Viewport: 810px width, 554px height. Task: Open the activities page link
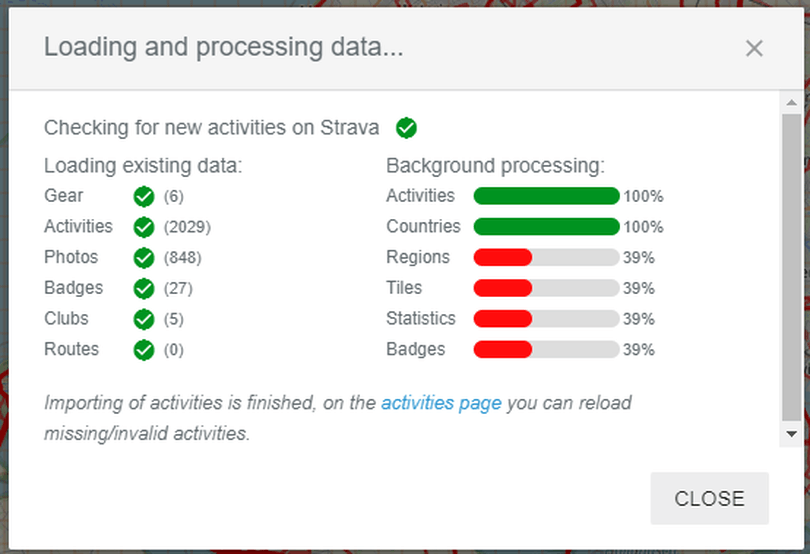tap(441, 404)
